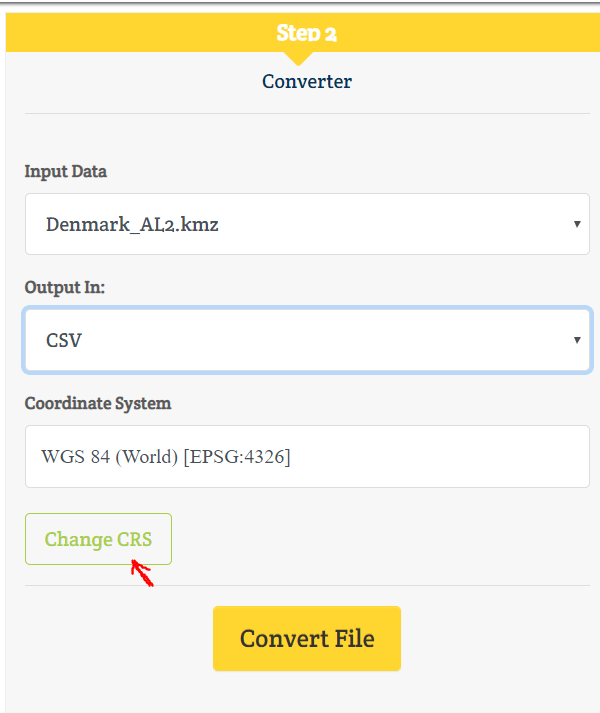Click the divider line above Convert File
Image resolution: width=600 pixels, height=713 pixels.
[307, 586]
